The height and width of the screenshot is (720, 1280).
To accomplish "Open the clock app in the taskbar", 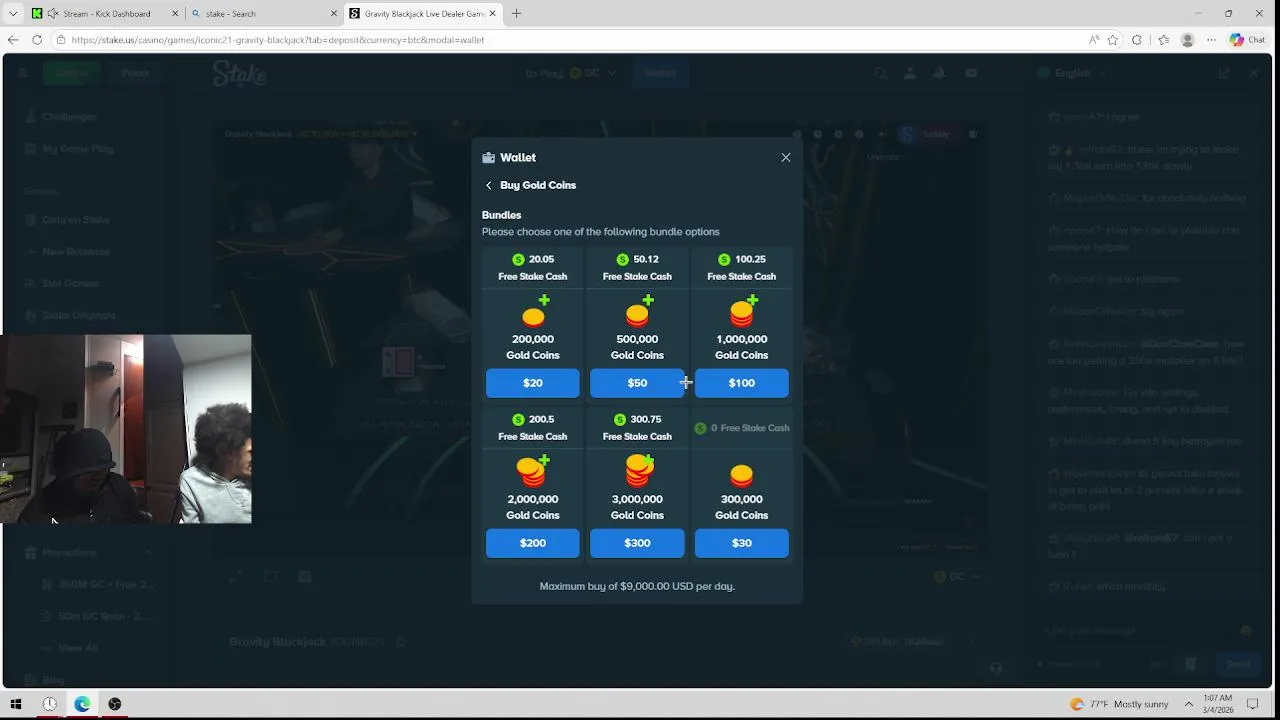I will pyautogui.click(x=49, y=704).
